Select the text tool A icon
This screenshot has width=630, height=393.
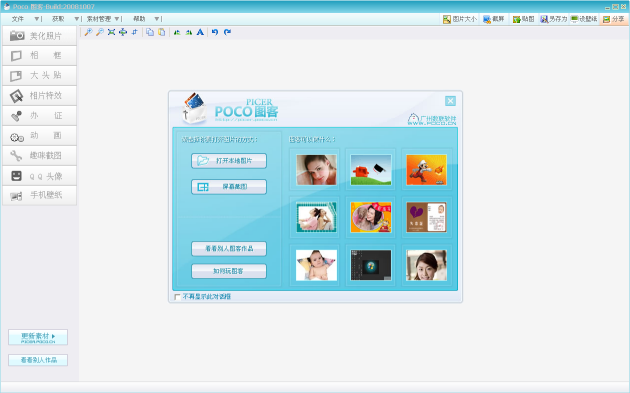coord(200,32)
